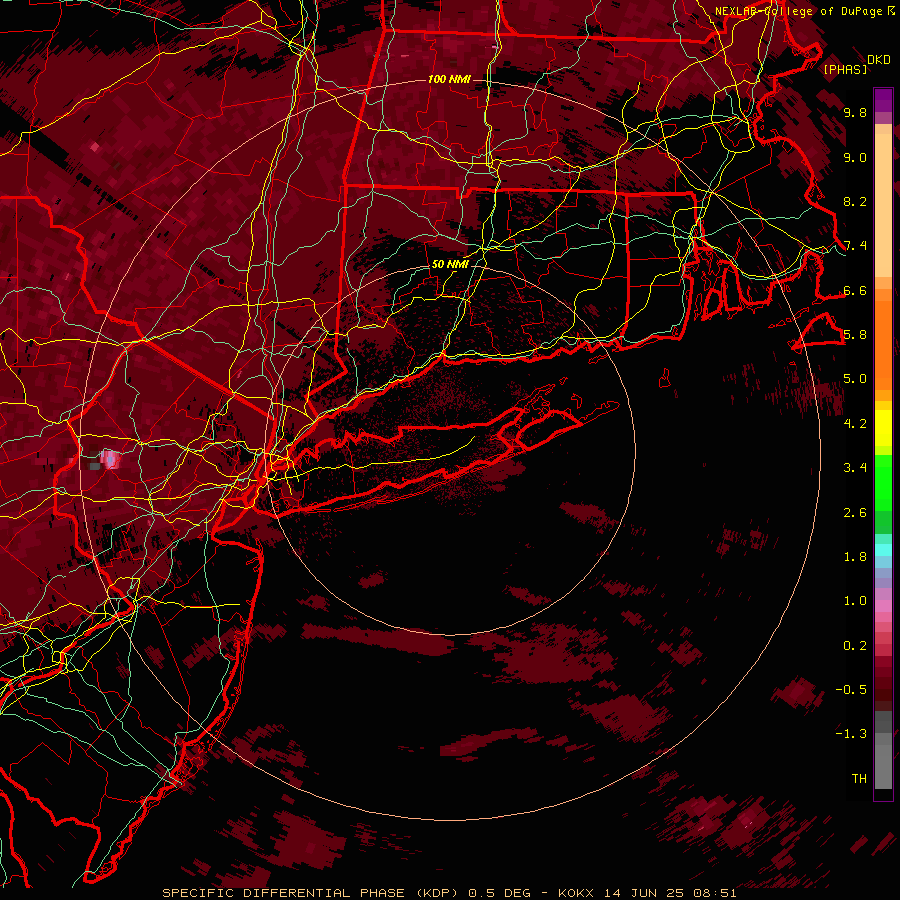The width and height of the screenshot is (900, 900).
Task: Click the 5.0 legend value
Action: pyautogui.click(x=855, y=379)
